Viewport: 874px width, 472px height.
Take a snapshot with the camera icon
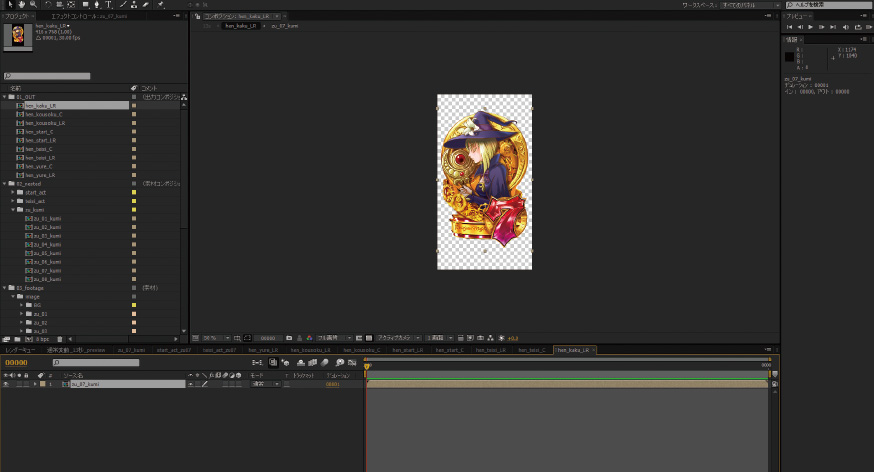pyautogui.click(x=288, y=338)
